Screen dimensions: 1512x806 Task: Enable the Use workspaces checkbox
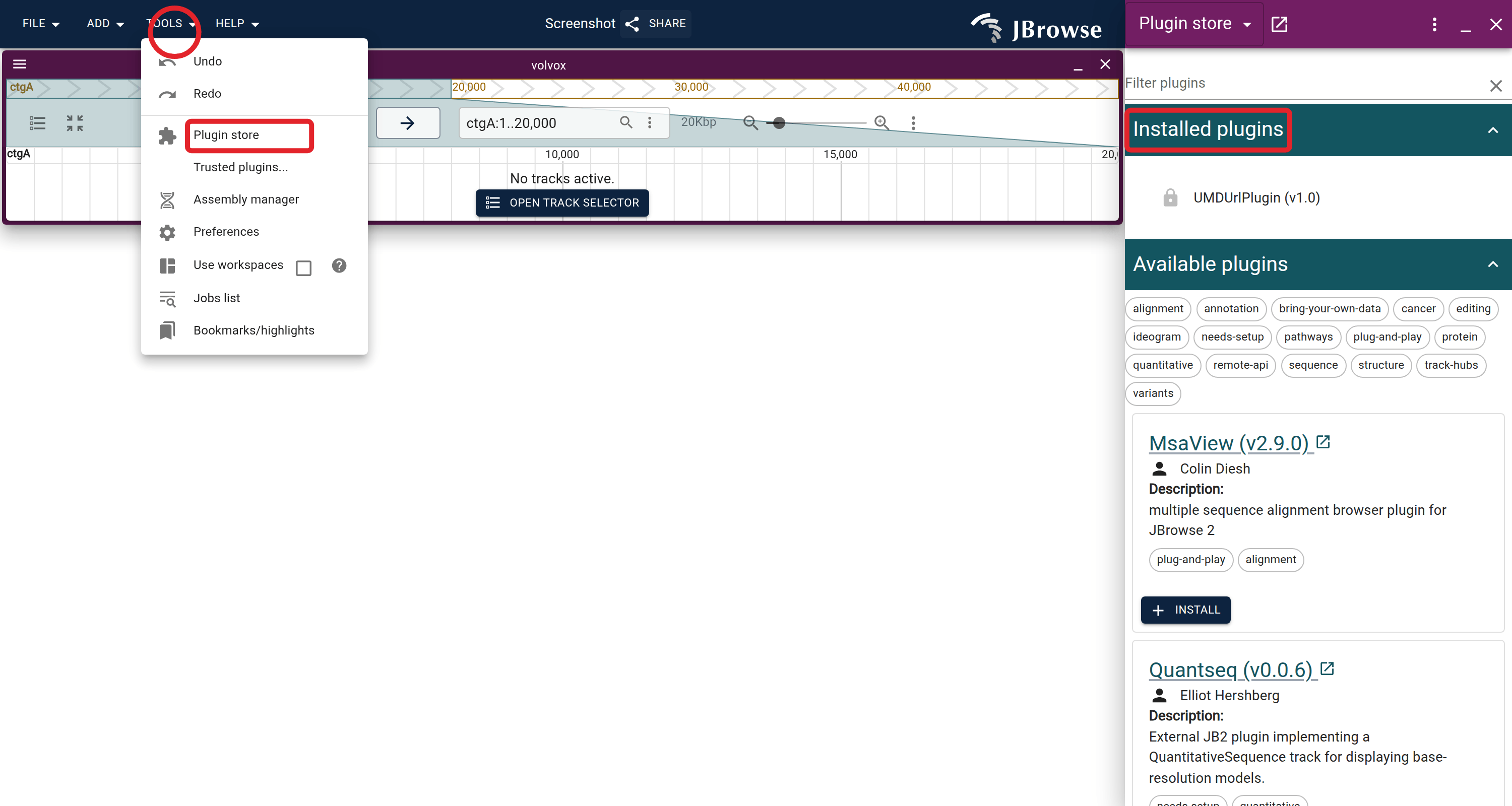coord(303,268)
